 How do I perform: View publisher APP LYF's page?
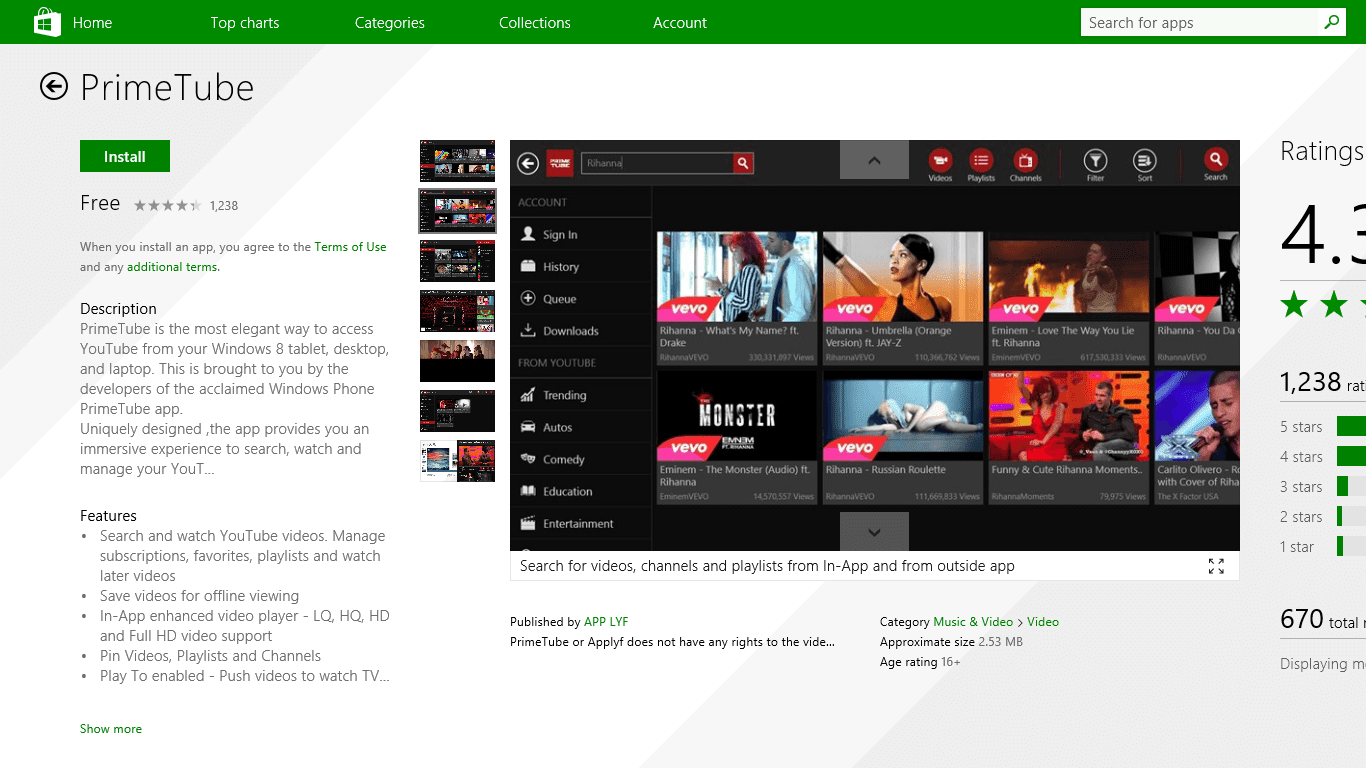coord(606,622)
